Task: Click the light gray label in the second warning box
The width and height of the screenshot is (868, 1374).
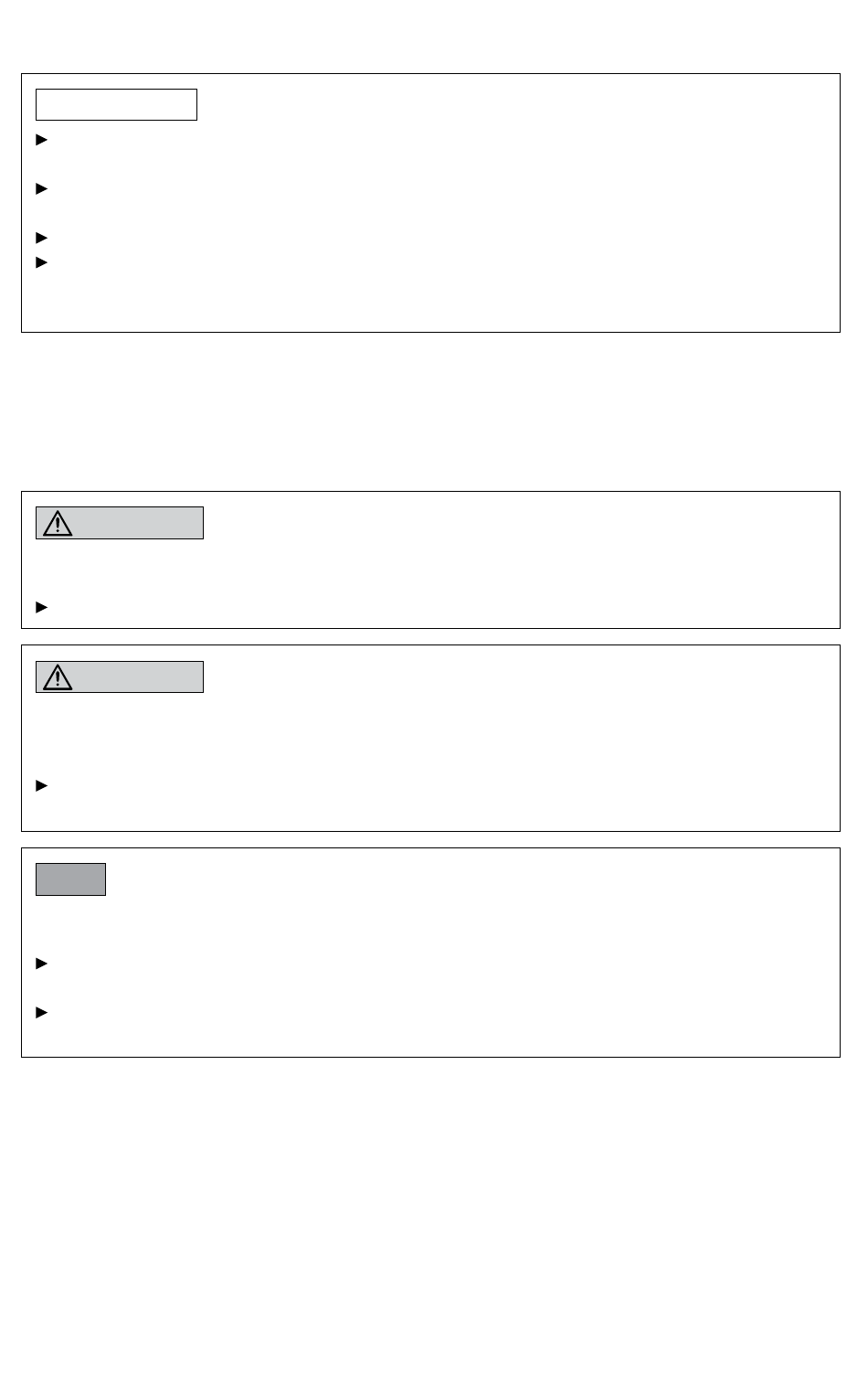Action: click(x=120, y=676)
